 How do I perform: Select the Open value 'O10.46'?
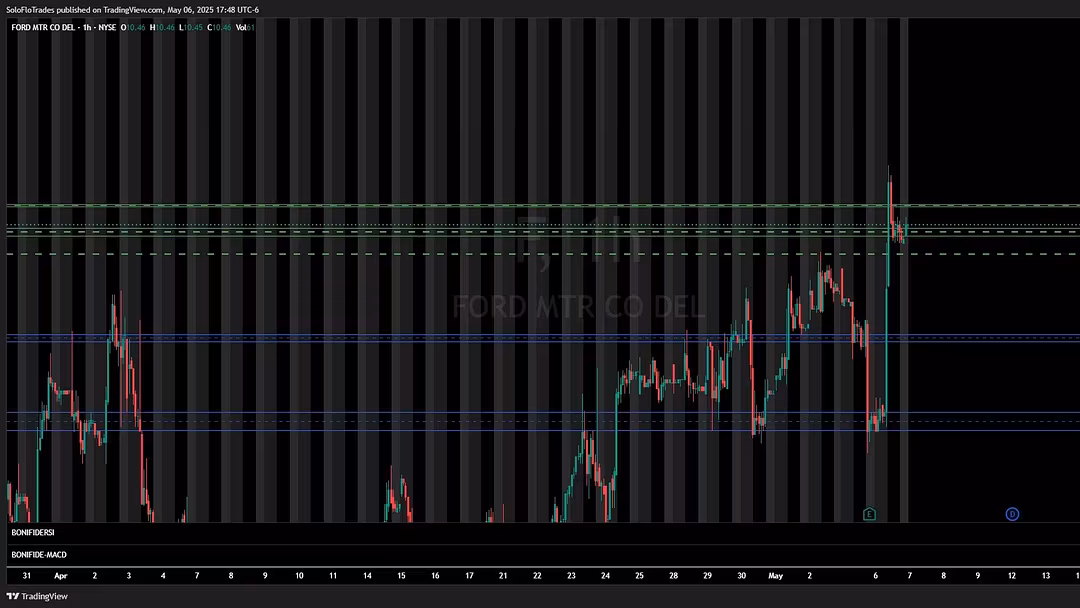click(133, 28)
